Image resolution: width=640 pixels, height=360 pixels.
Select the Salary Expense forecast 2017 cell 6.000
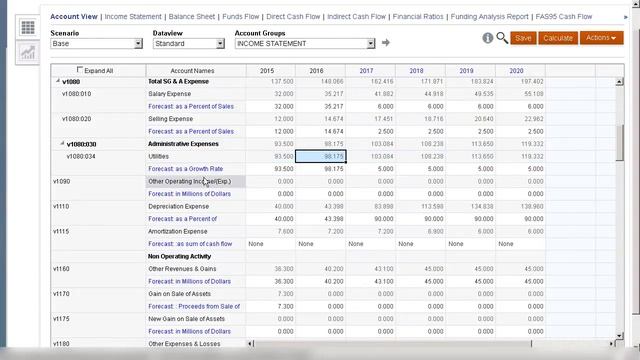(370, 107)
